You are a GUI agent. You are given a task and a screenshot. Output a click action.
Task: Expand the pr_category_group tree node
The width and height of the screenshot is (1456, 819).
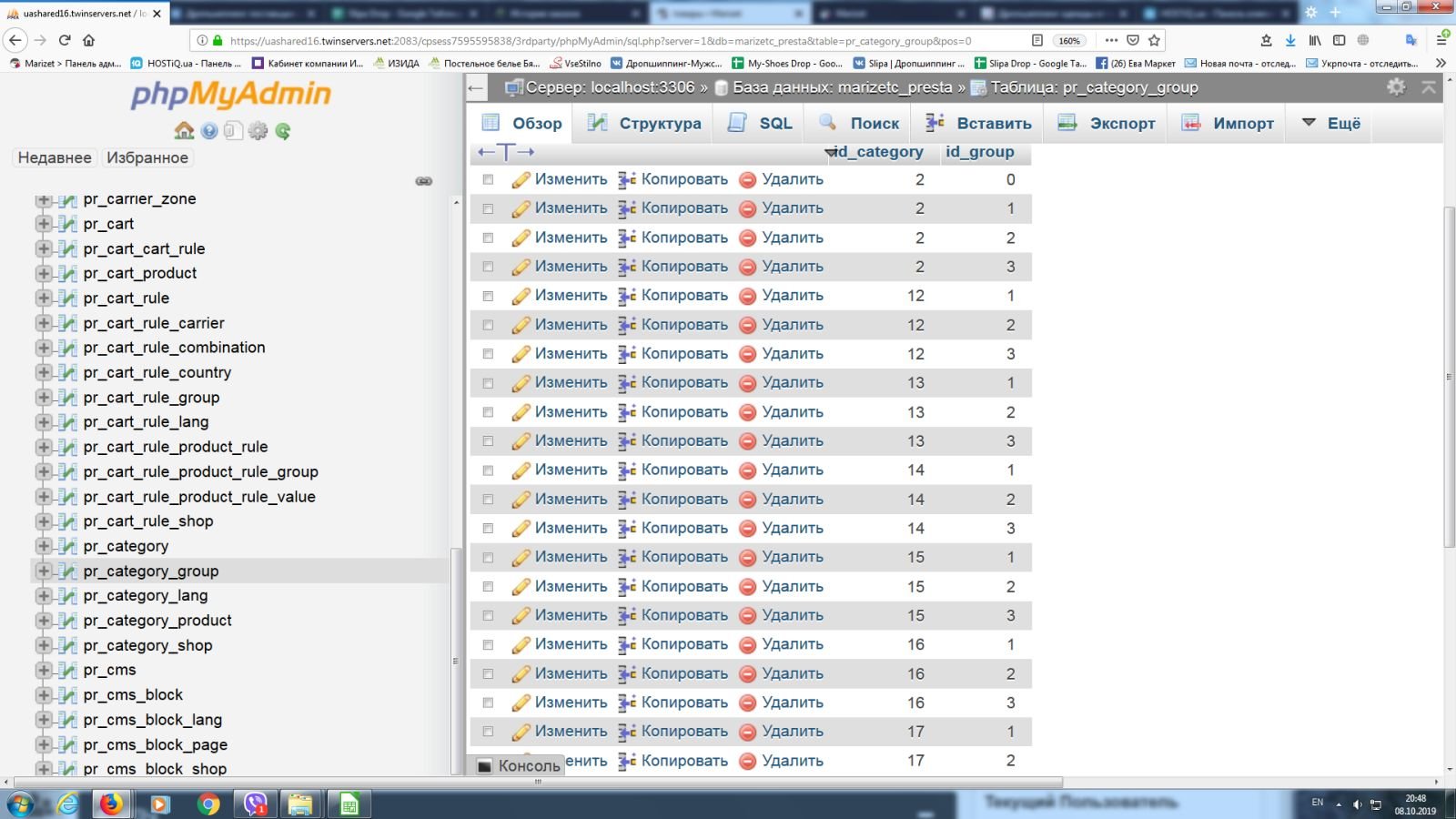[43, 571]
